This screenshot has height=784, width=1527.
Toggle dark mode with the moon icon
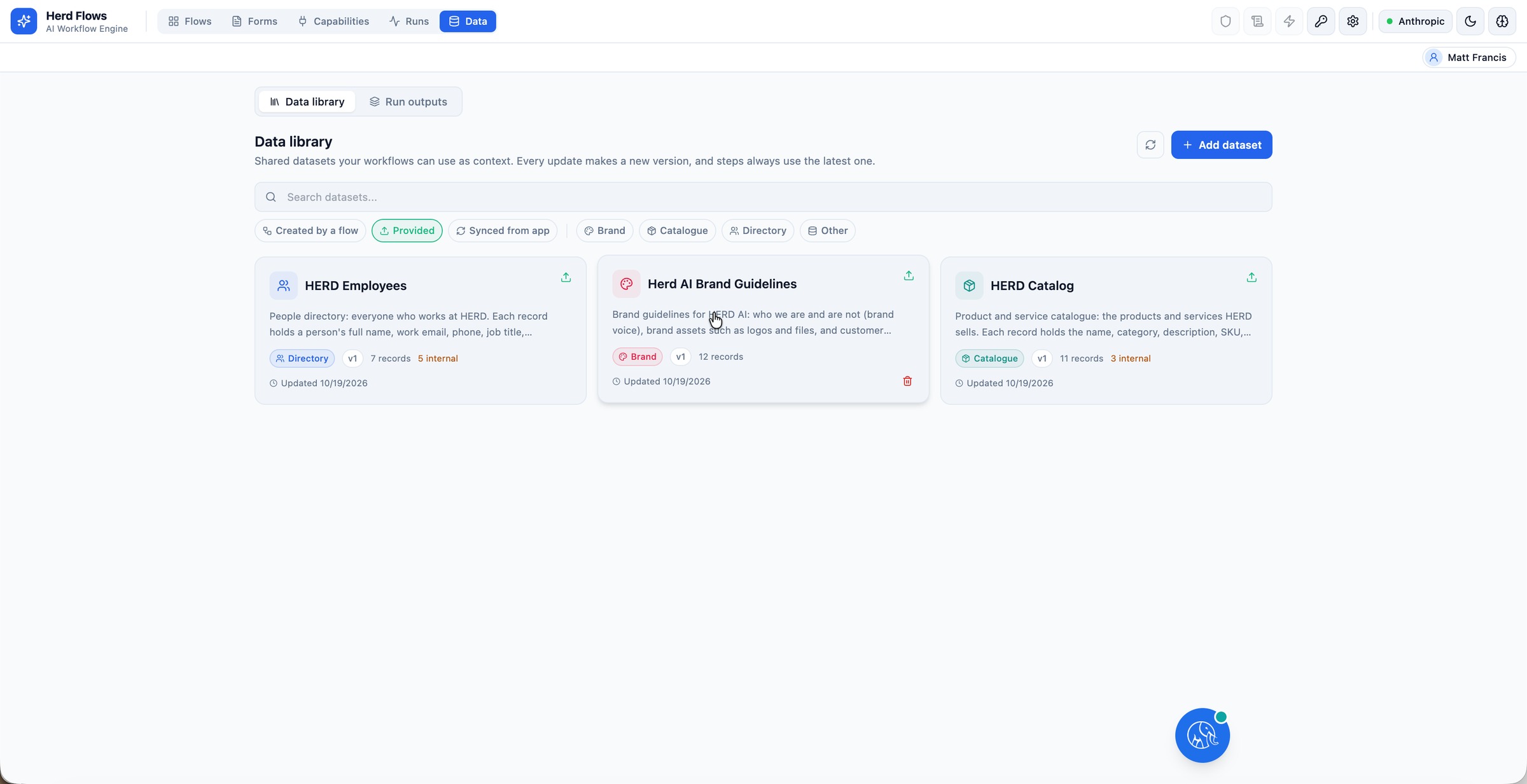[1470, 21]
